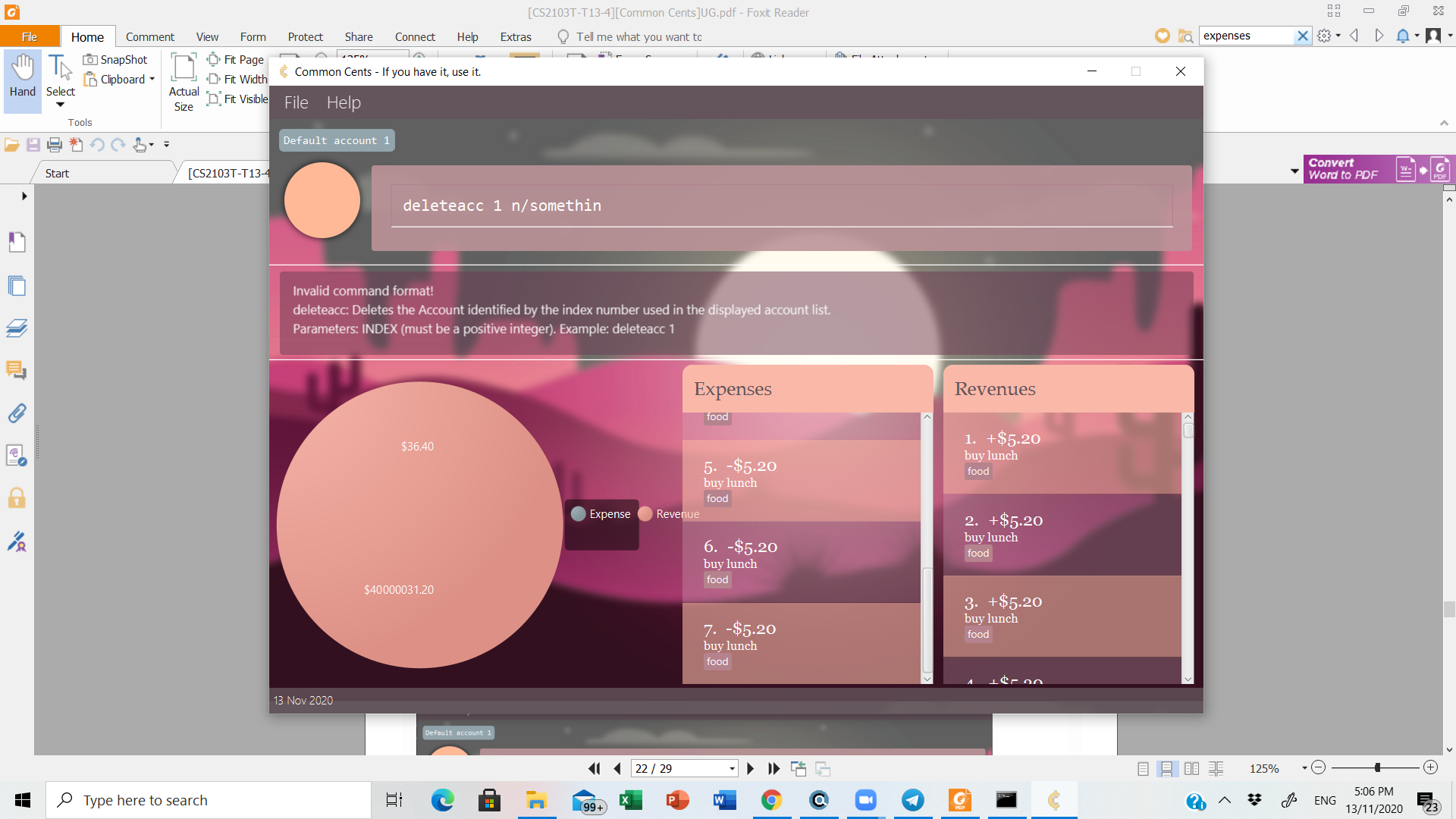Click the Convert Word to PDF banner
Viewport: 1456px width, 819px height.
pyautogui.click(x=1376, y=168)
